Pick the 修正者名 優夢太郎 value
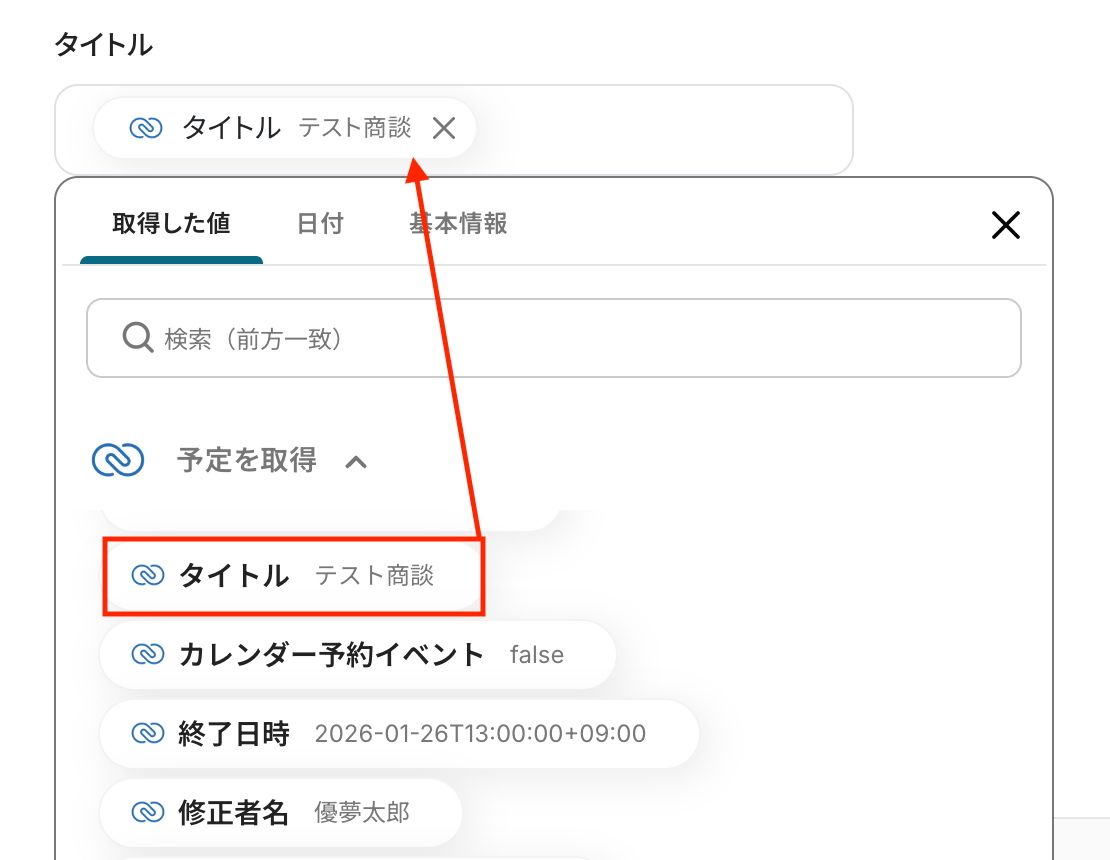1110x860 pixels. click(x=280, y=812)
